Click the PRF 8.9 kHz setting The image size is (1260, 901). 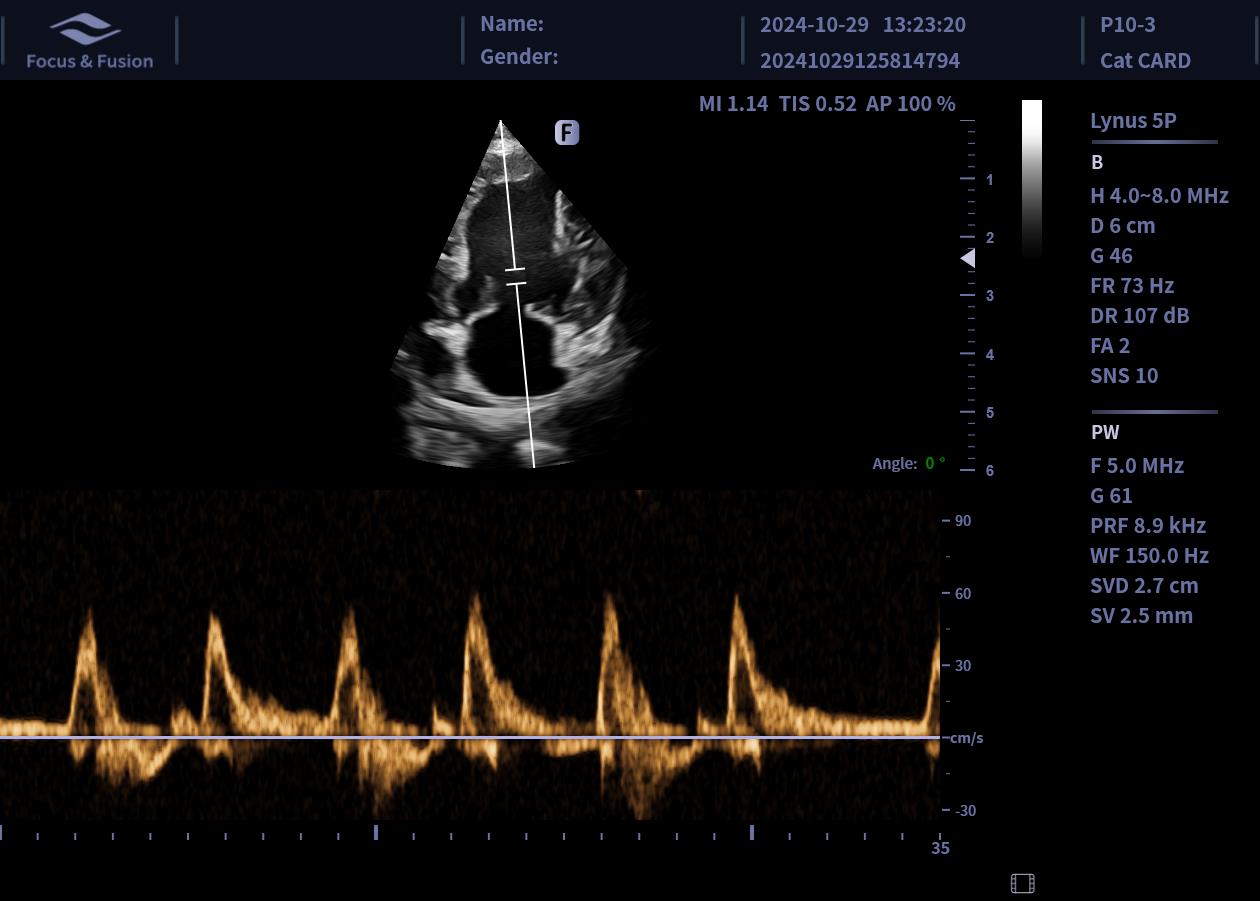tap(1147, 525)
